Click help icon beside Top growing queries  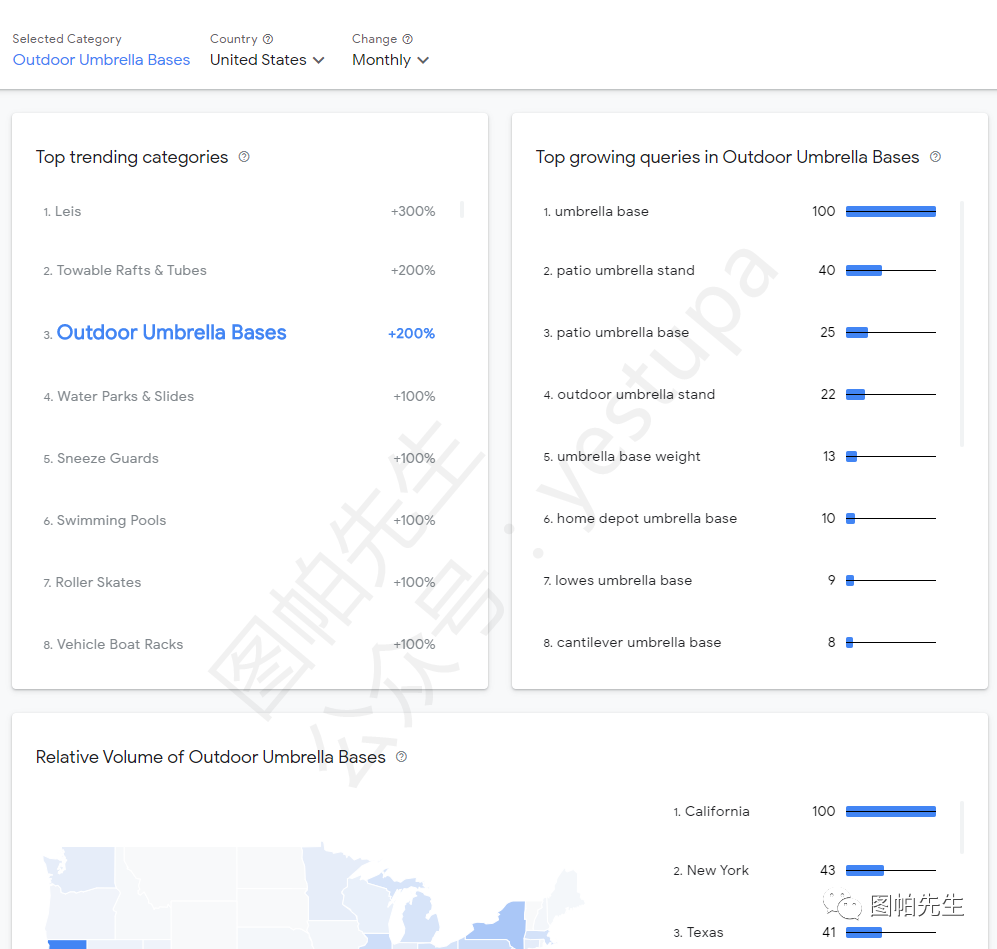[x=935, y=157]
